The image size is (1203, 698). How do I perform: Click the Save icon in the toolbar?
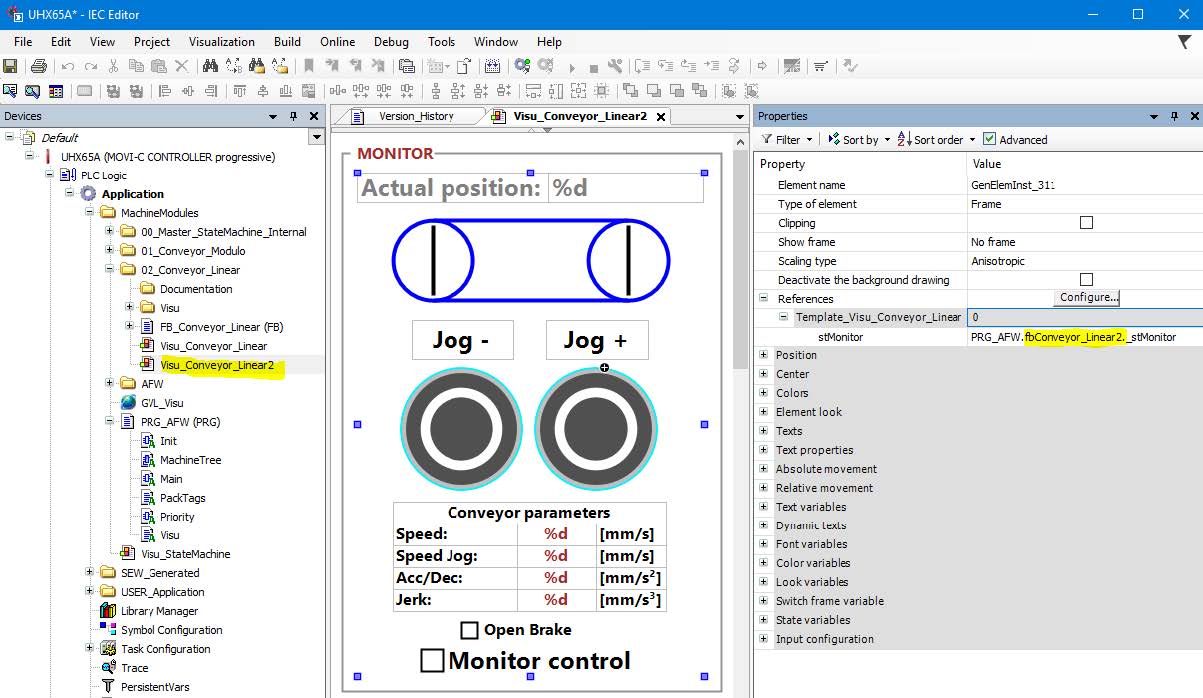10,67
